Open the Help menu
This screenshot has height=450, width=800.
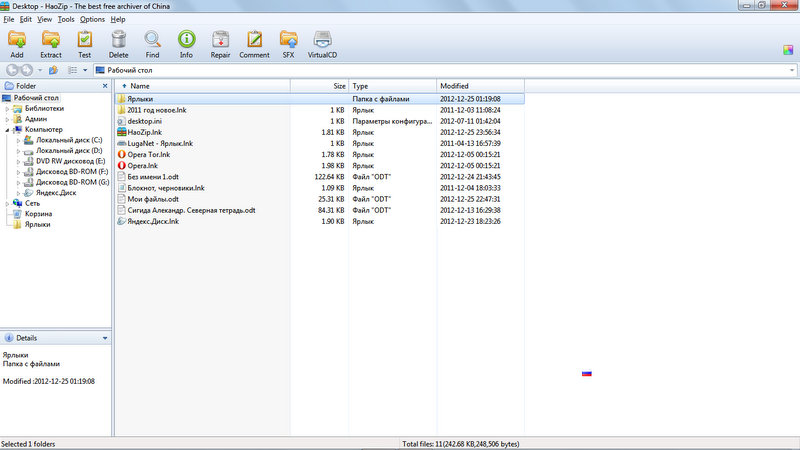pyautogui.click(x=118, y=19)
